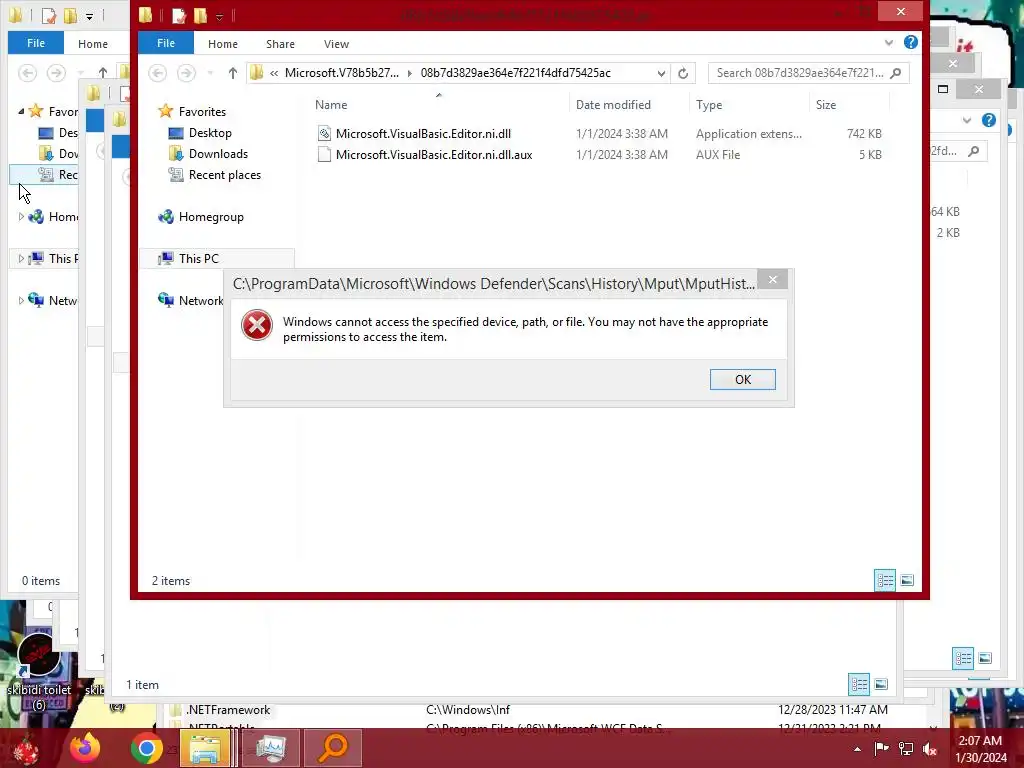Expand Network in left background window
The image size is (1024, 768).
pos(21,300)
